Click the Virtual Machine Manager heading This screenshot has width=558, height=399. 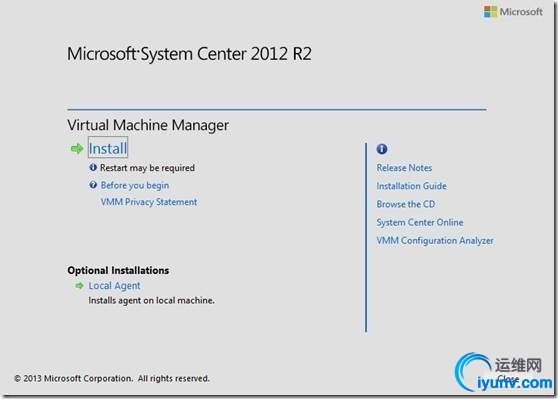coord(148,125)
